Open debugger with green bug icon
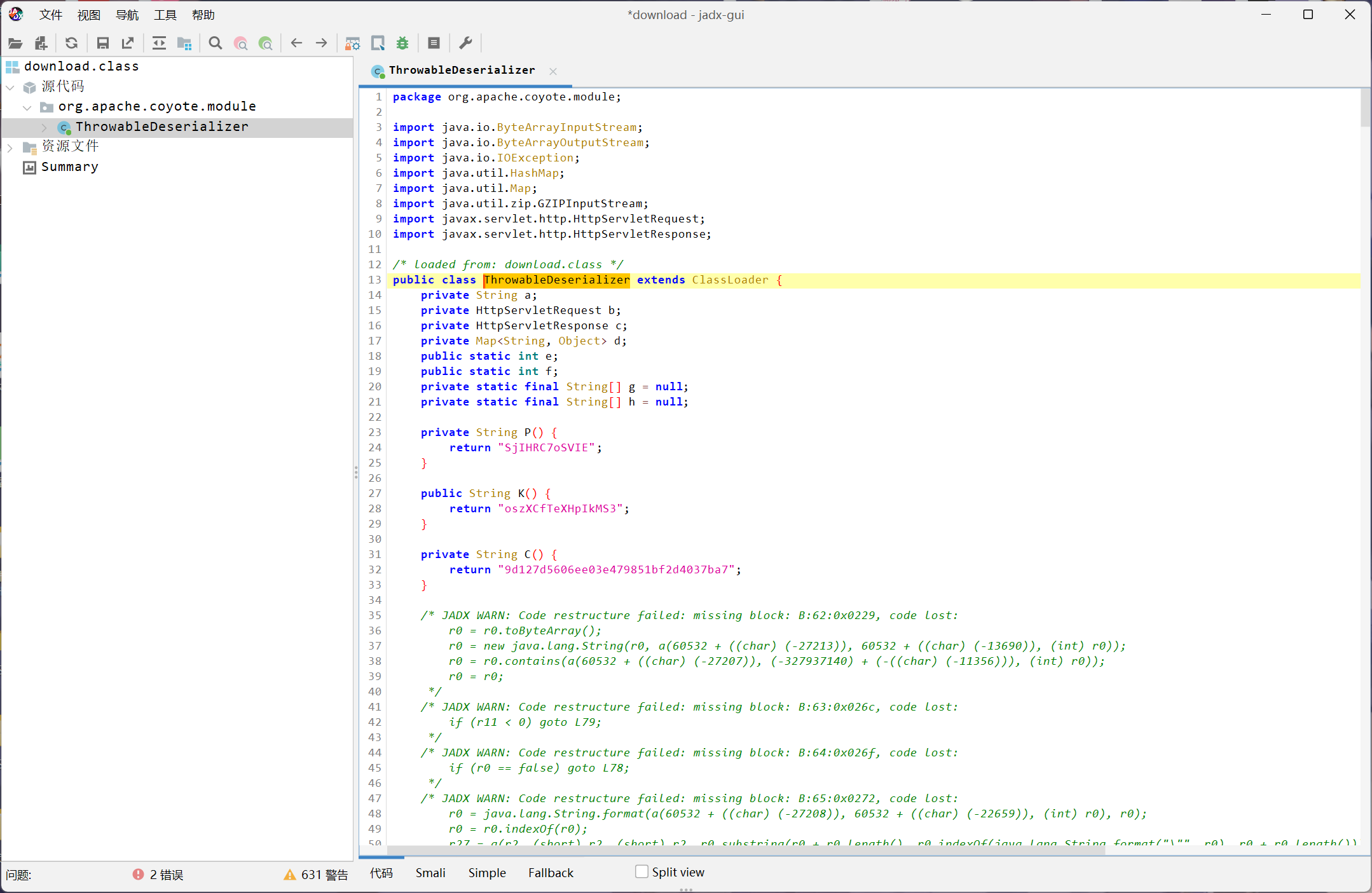 click(402, 43)
